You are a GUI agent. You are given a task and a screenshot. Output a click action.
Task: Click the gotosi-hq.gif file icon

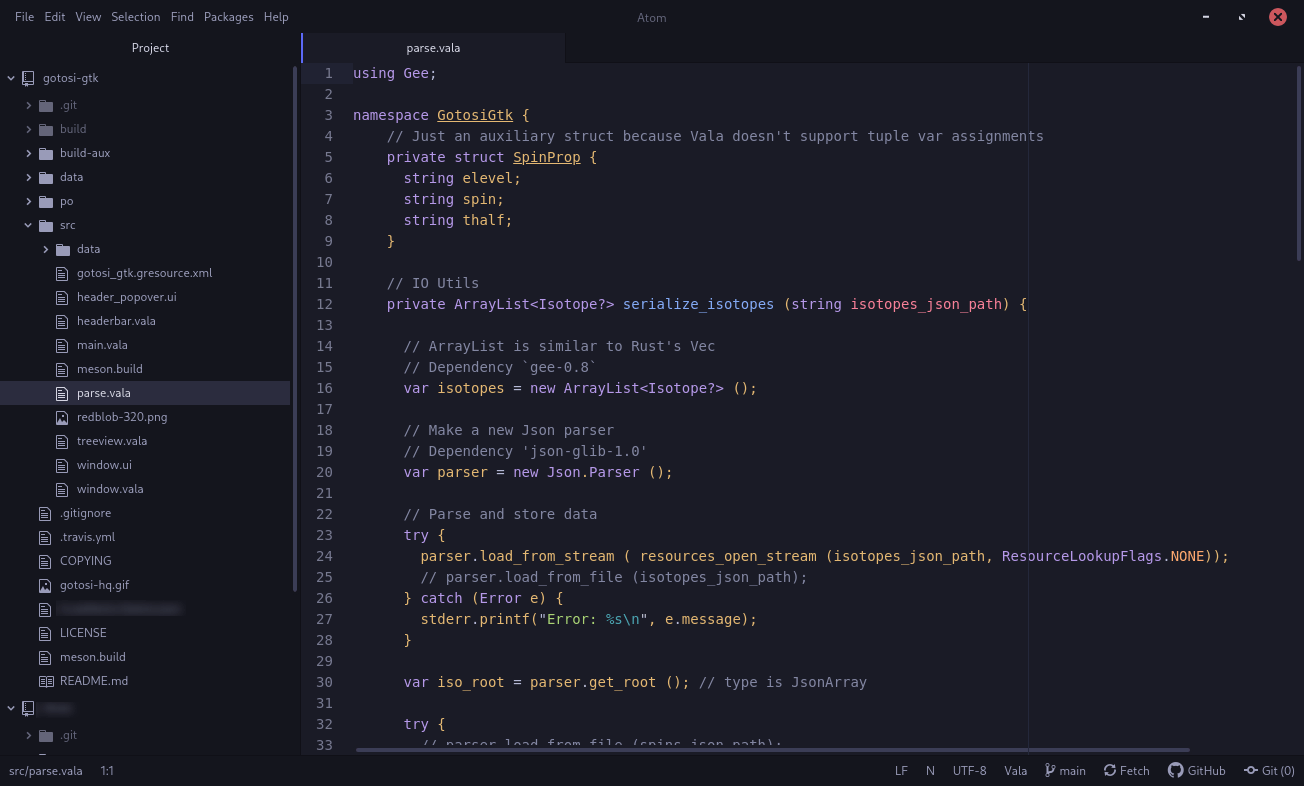pos(45,585)
